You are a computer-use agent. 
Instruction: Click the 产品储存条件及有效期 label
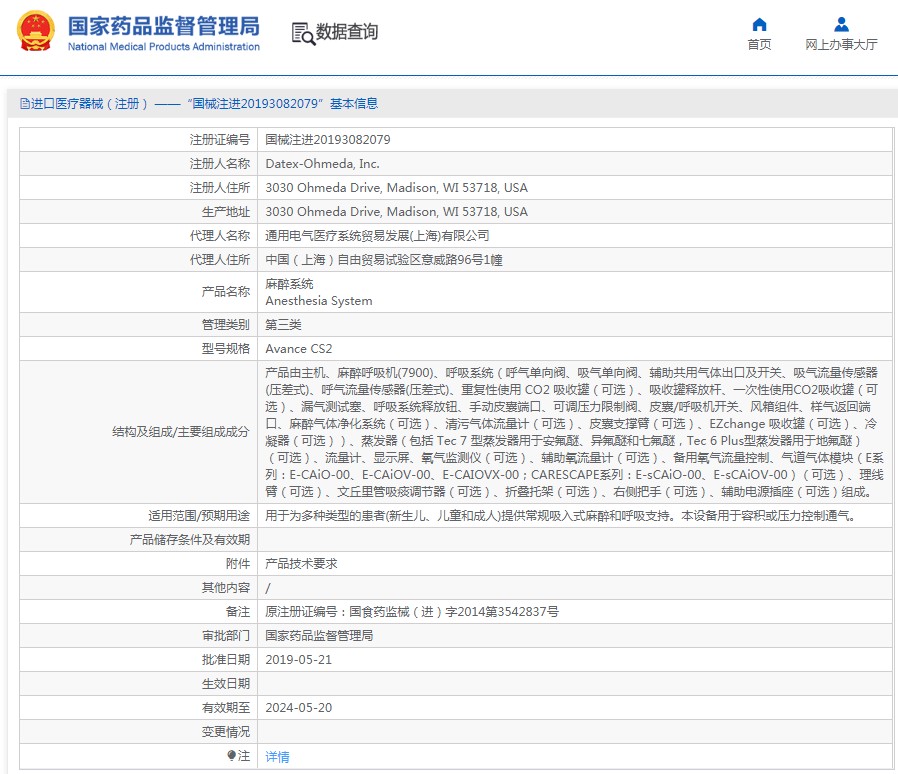point(190,540)
